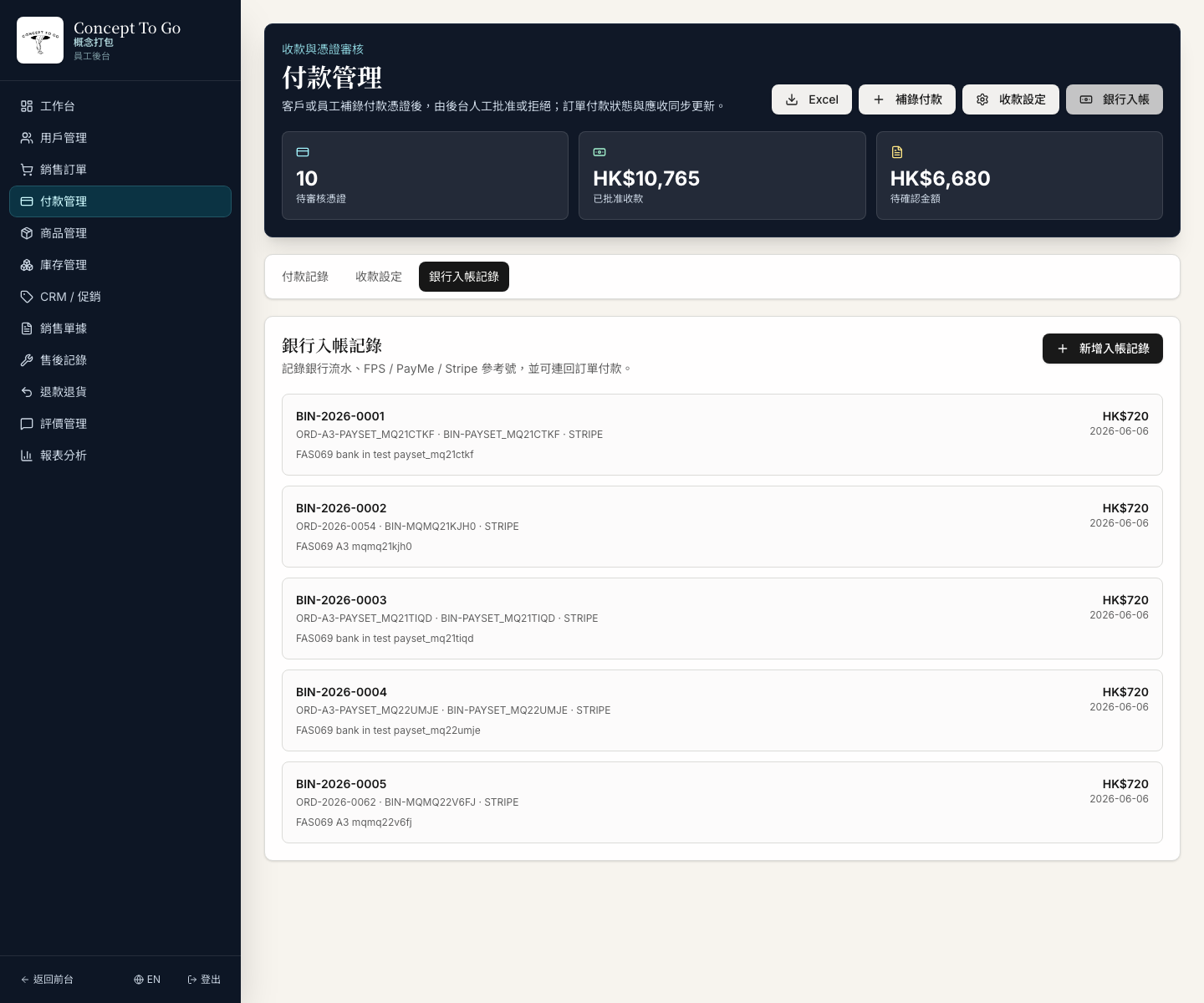
Task: Click the 付款管理 credit card icon in sidebar
Action: click(x=27, y=201)
